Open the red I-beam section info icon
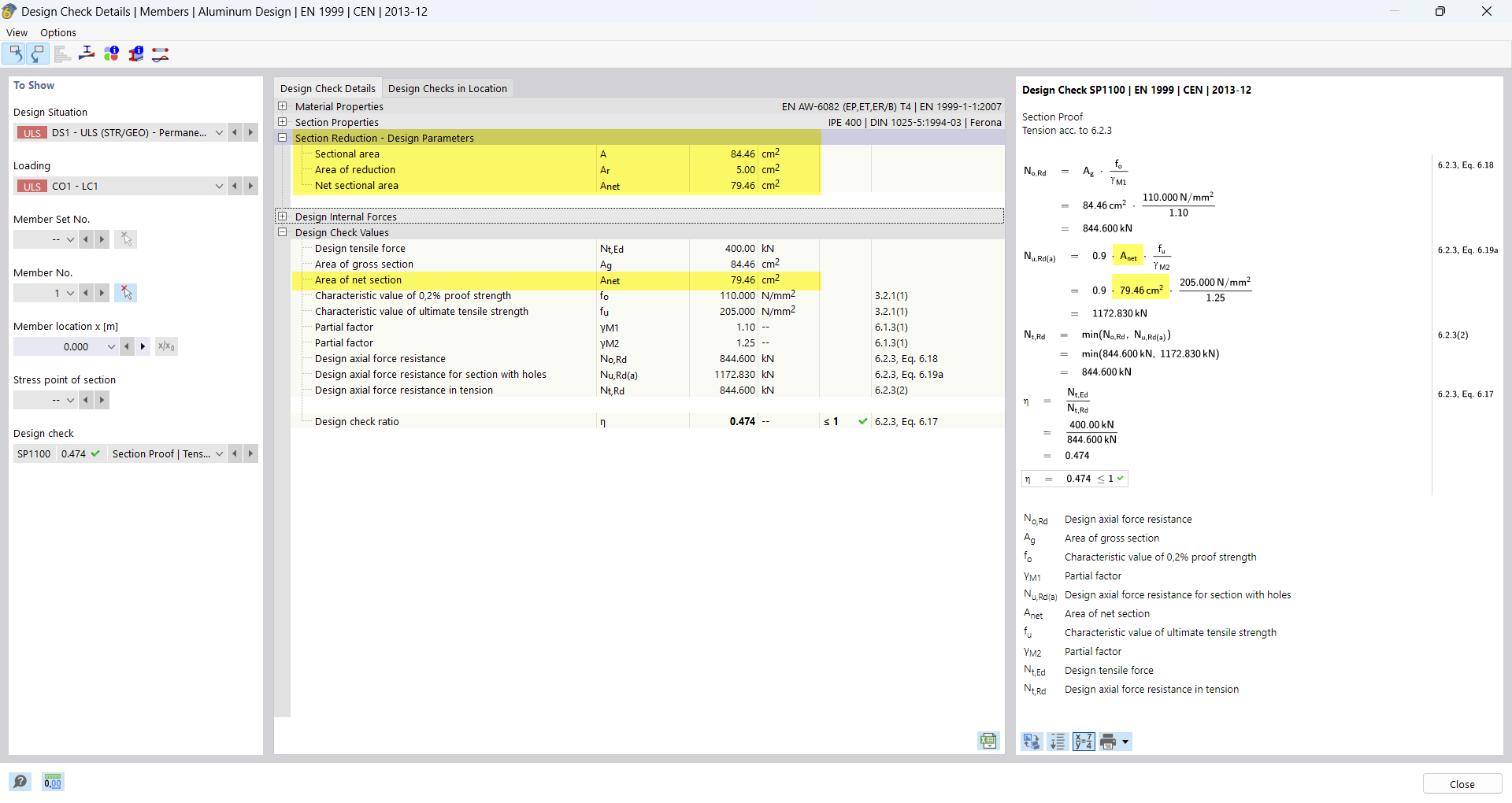 (136, 54)
